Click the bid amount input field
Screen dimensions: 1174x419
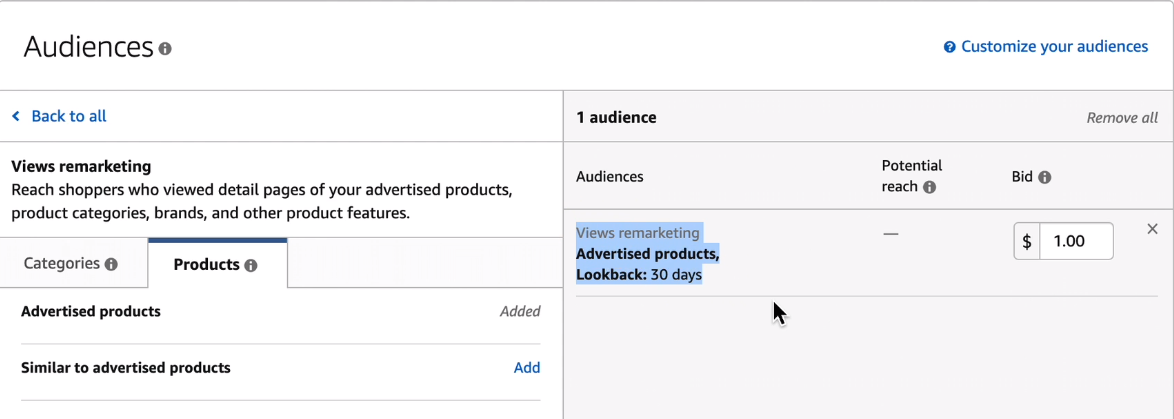pyautogui.click(x=1076, y=241)
